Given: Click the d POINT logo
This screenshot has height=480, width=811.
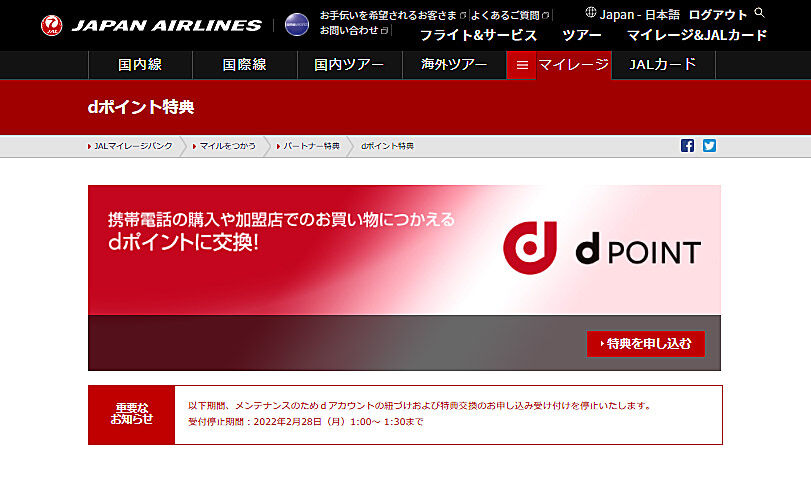Looking at the screenshot, I should pyautogui.click(x=602, y=250).
